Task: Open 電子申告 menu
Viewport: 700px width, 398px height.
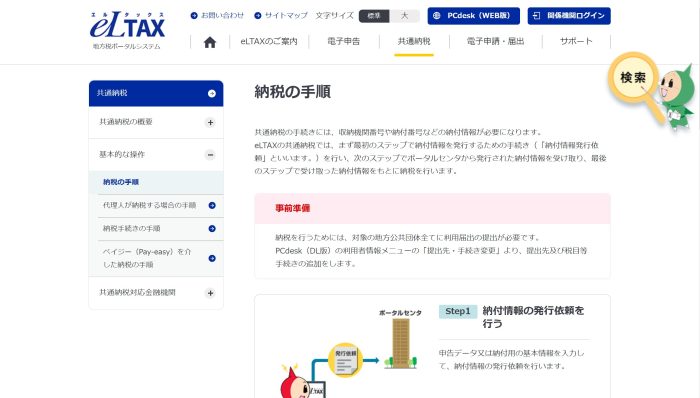Action: tap(344, 41)
